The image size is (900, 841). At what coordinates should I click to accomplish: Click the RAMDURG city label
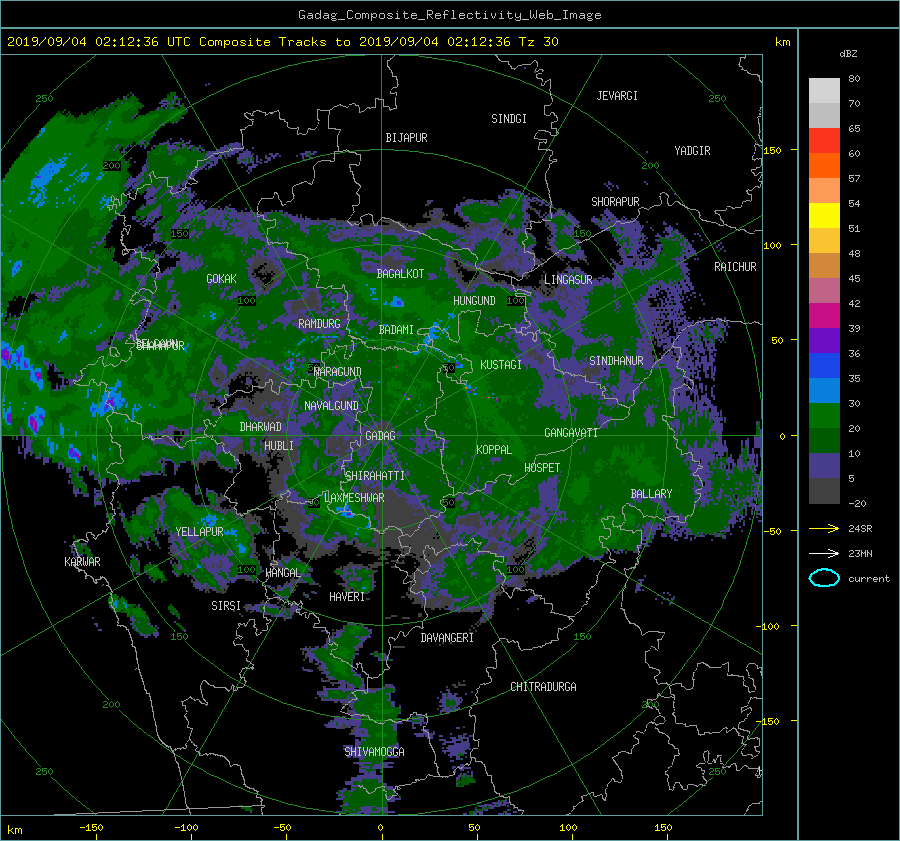pos(319,324)
